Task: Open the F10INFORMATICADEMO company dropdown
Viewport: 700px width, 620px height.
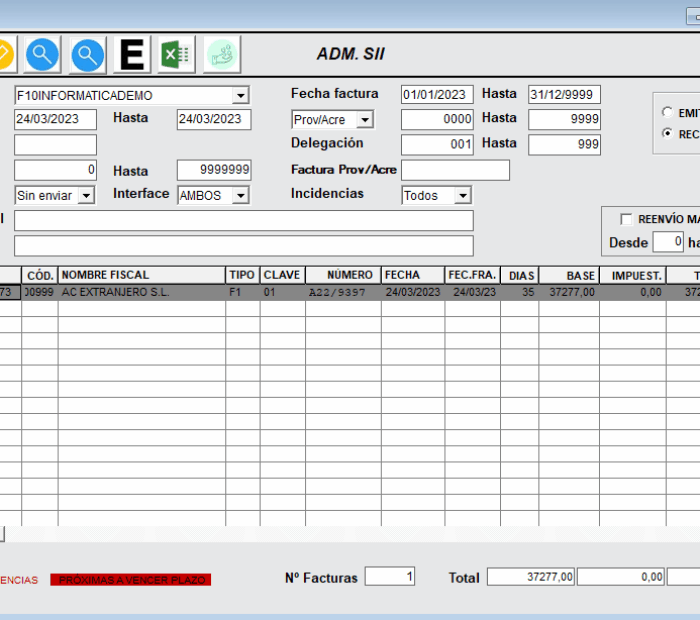Action: pos(240,96)
